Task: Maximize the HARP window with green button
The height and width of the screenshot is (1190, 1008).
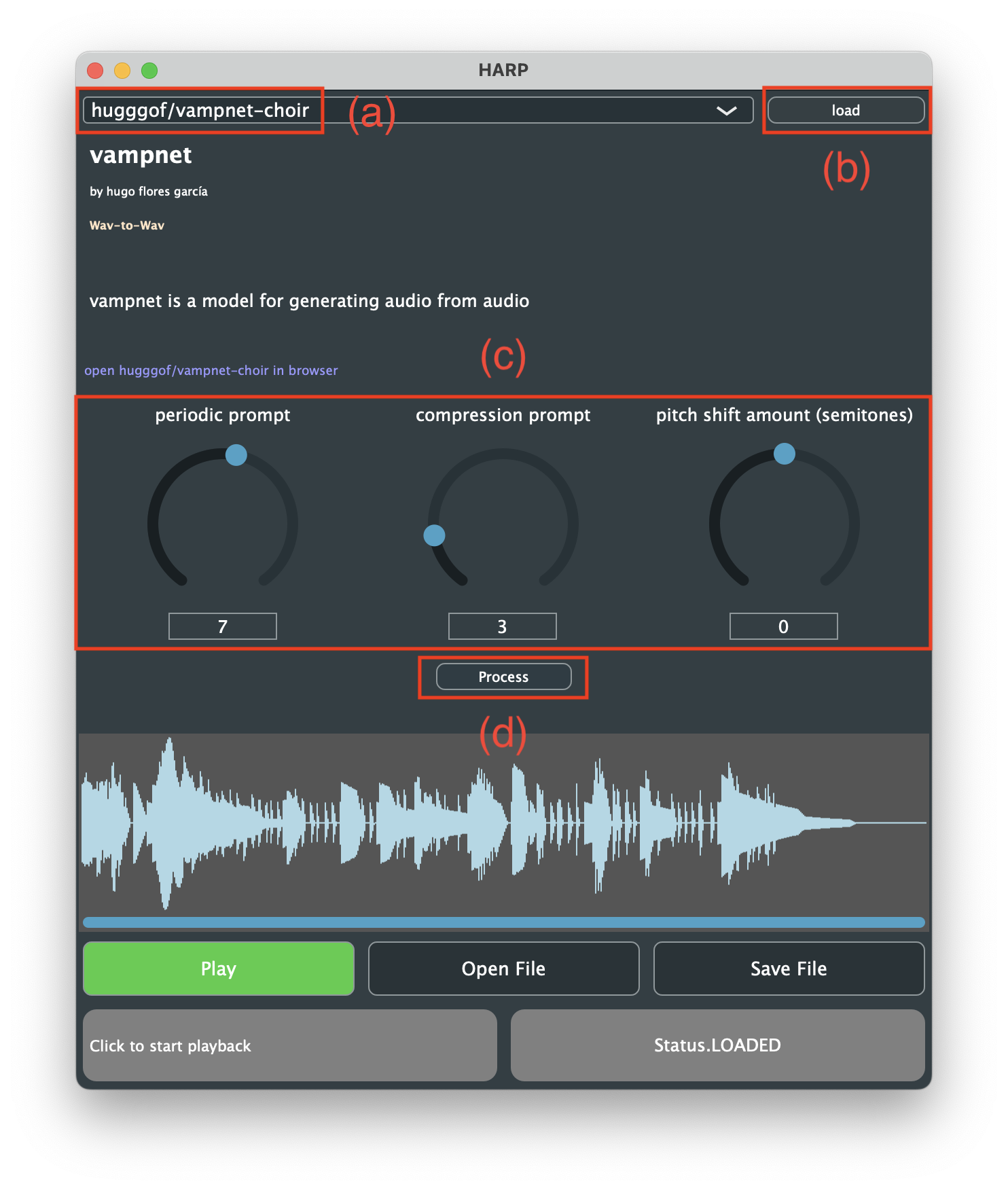Action: coord(149,71)
